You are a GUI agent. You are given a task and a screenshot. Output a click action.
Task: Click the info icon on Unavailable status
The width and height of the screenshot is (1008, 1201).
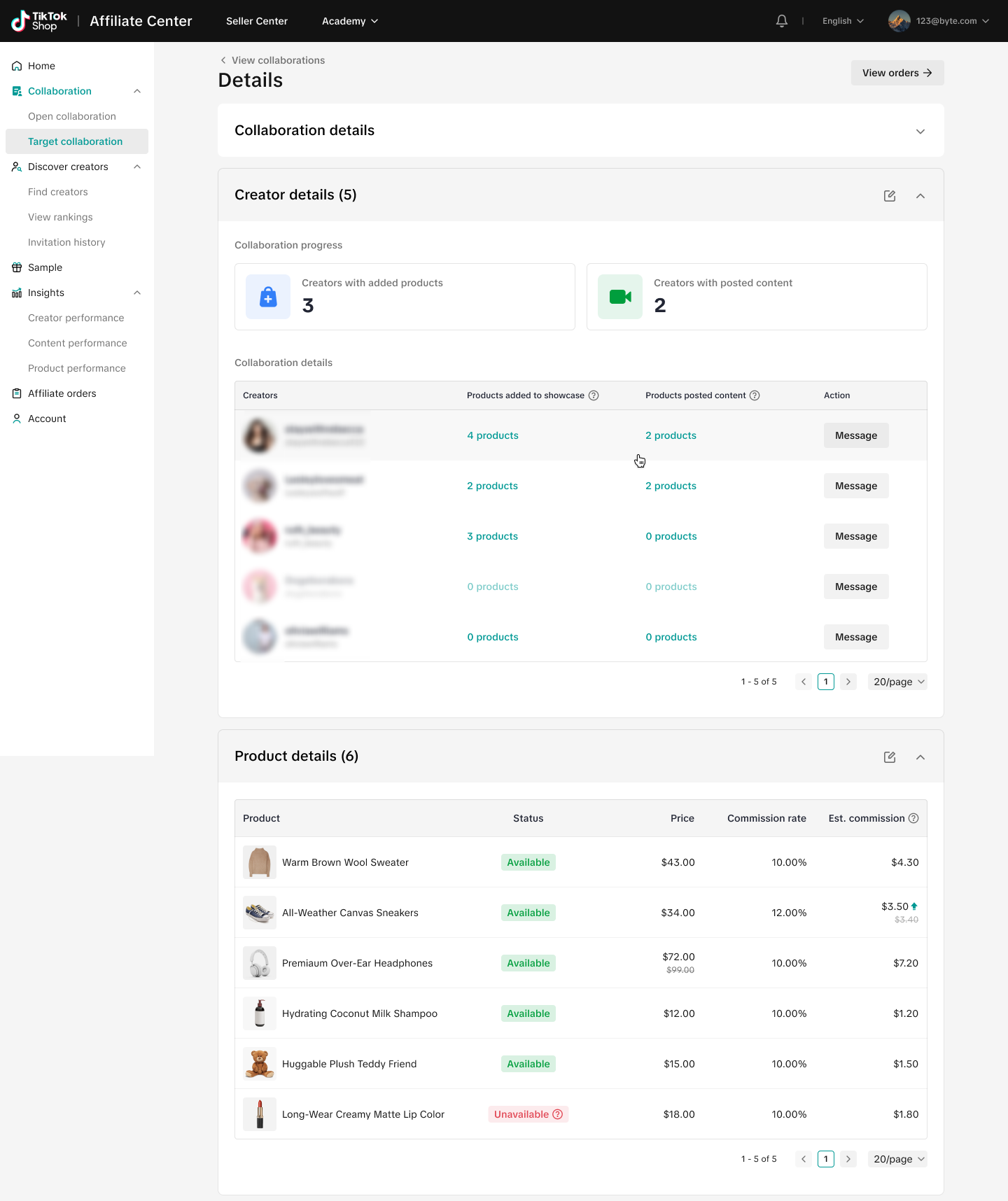pos(558,1114)
